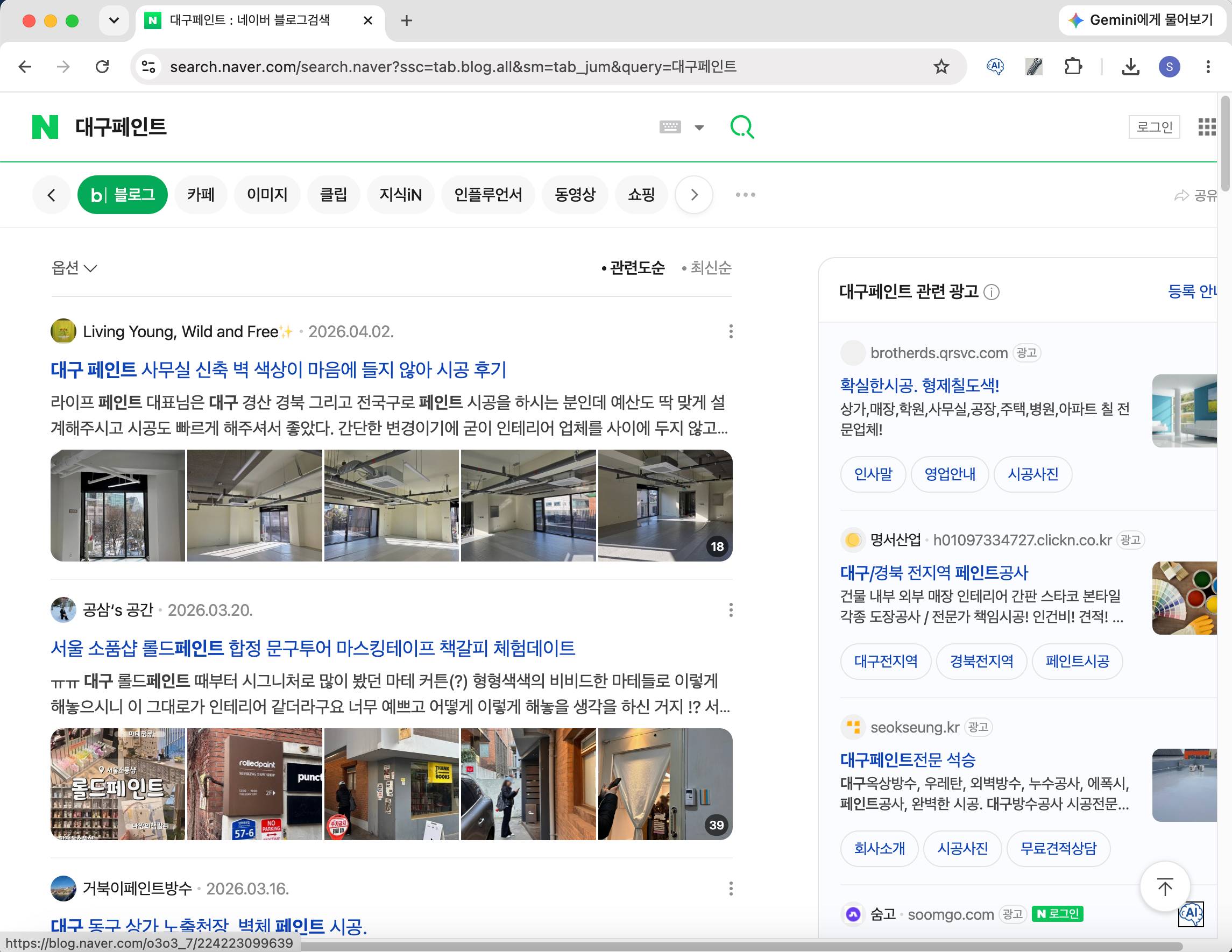Image resolution: width=1232 pixels, height=952 pixels.
Task: Select the 블로그 tab
Action: pyautogui.click(x=123, y=195)
